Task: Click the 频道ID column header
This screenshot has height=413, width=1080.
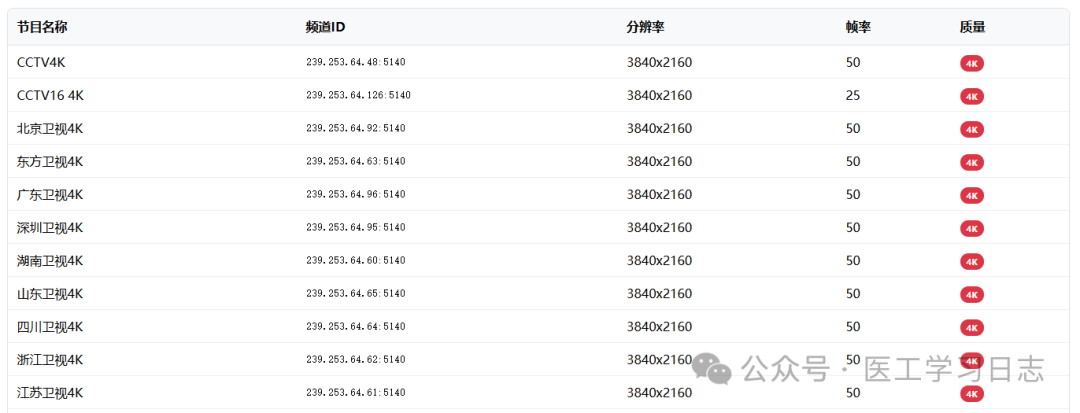Action: pyautogui.click(x=325, y=27)
